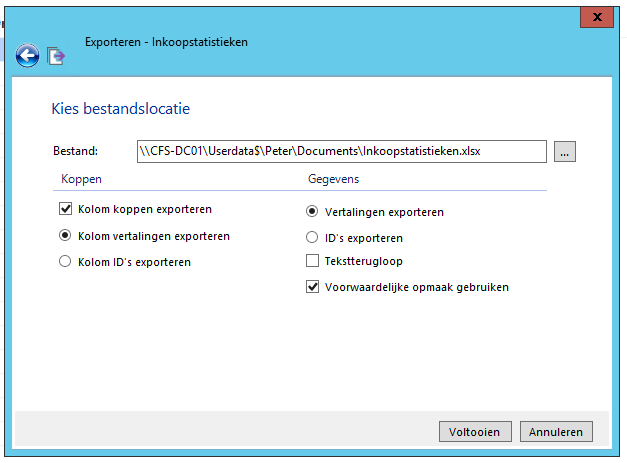Click the export document icon in header
Viewport: 627px width, 463px height.
(56, 56)
